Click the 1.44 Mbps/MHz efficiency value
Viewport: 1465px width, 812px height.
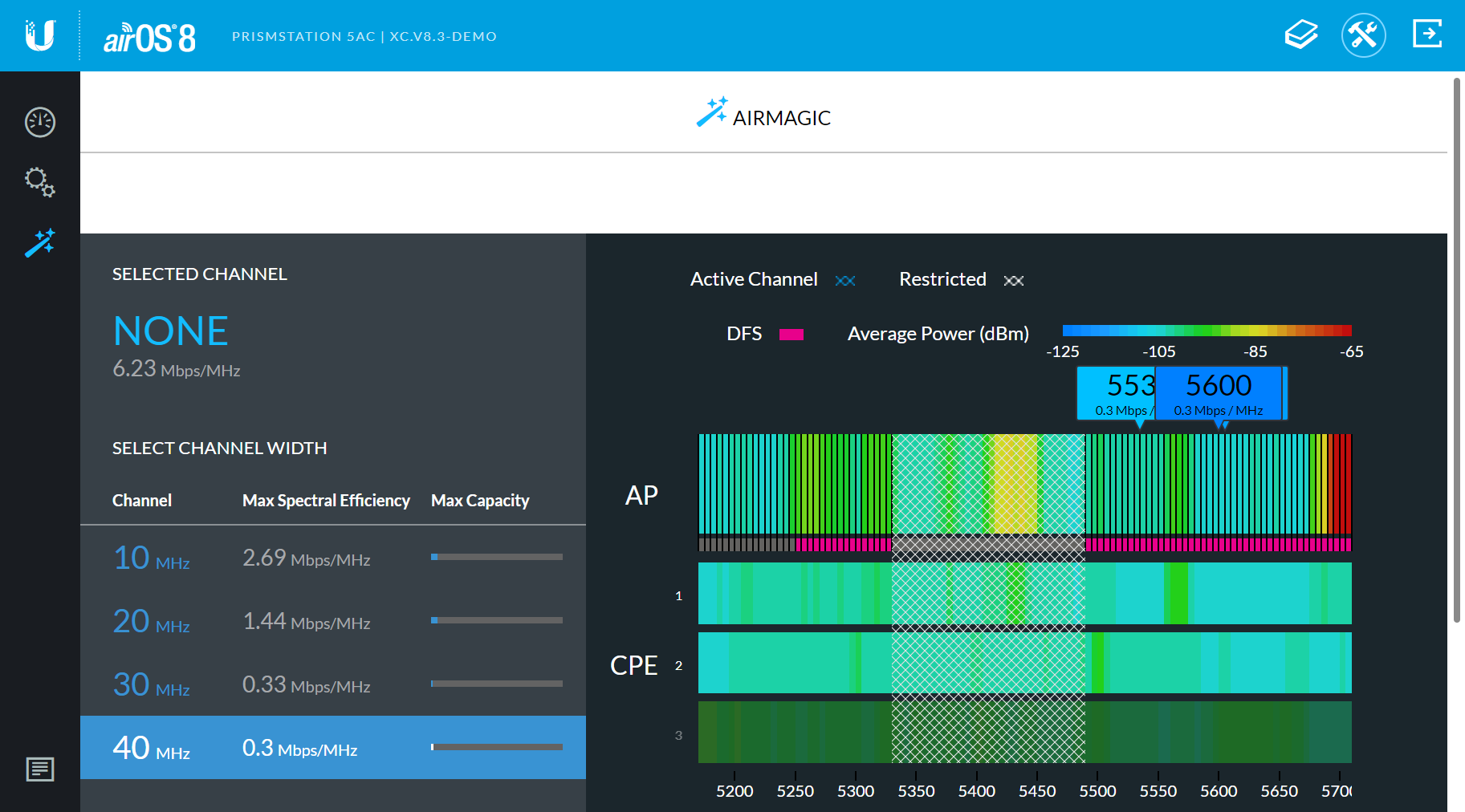(x=307, y=621)
